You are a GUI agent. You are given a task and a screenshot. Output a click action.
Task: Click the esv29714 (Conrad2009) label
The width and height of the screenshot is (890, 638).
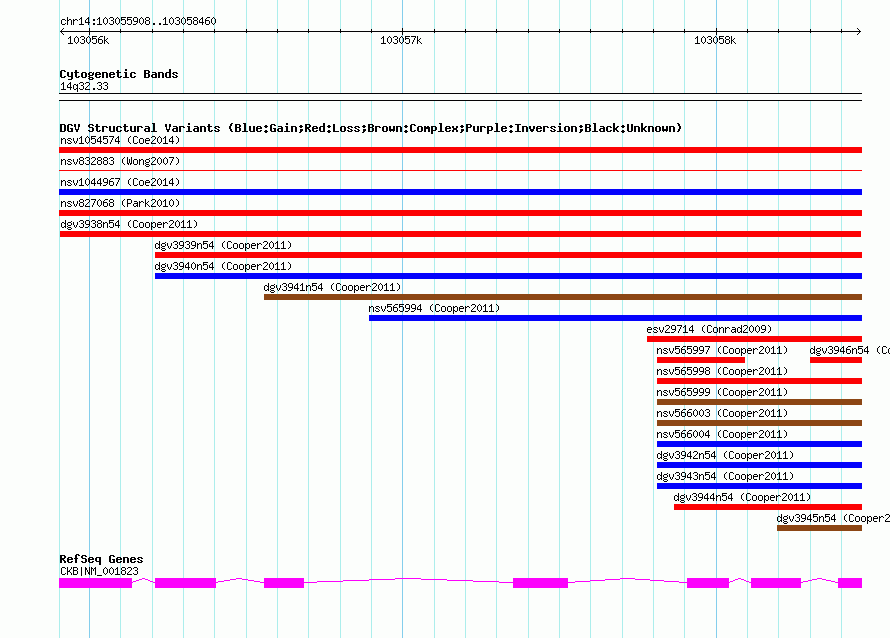pyautogui.click(x=709, y=329)
